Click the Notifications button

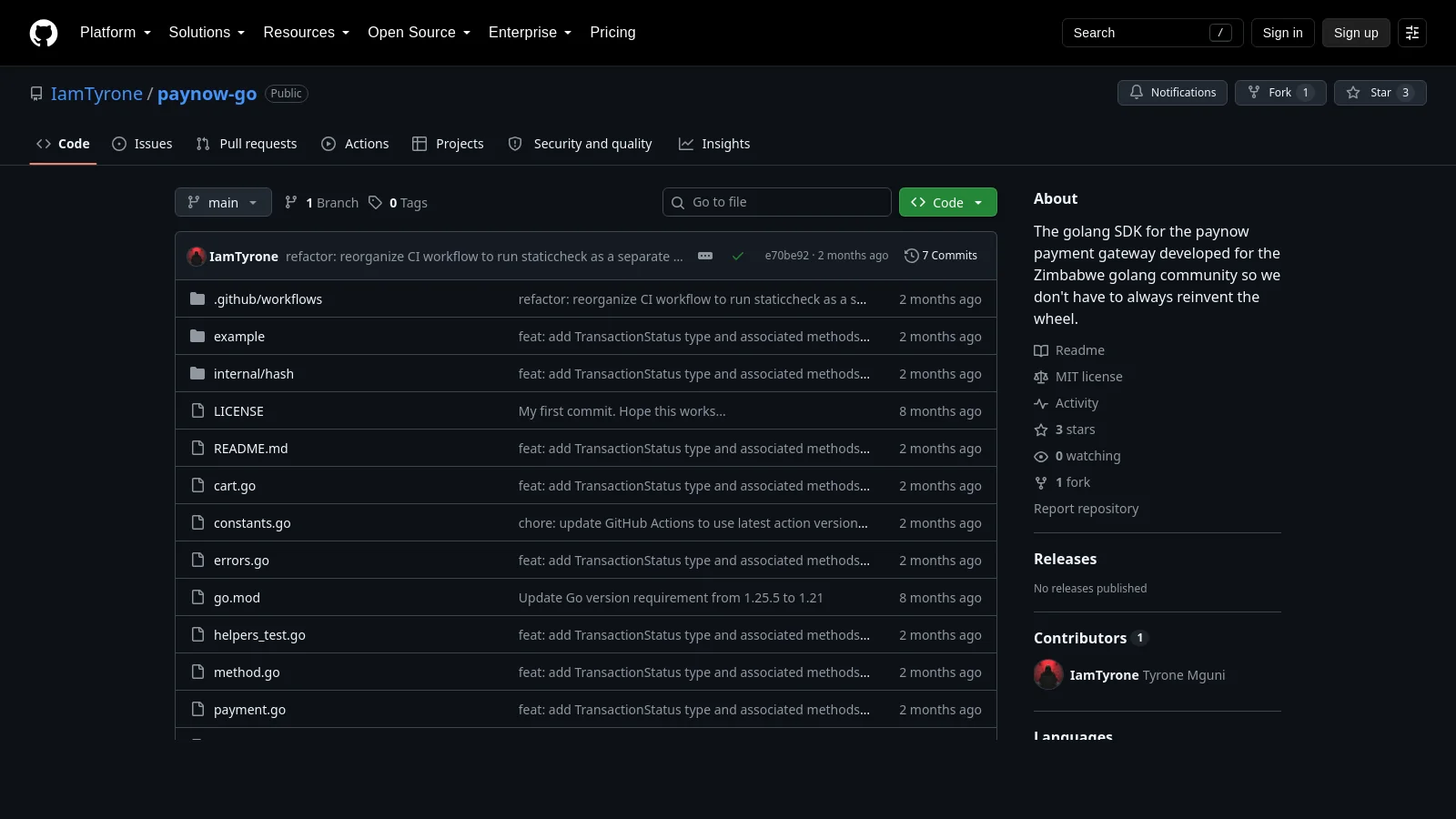pyautogui.click(x=1172, y=93)
